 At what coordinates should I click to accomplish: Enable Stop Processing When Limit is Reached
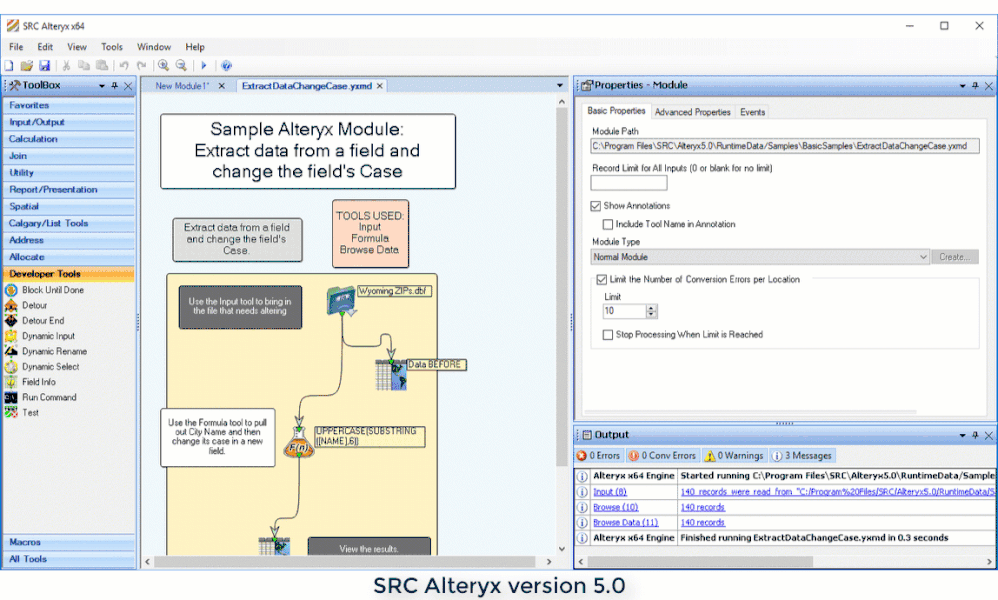(608, 335)
